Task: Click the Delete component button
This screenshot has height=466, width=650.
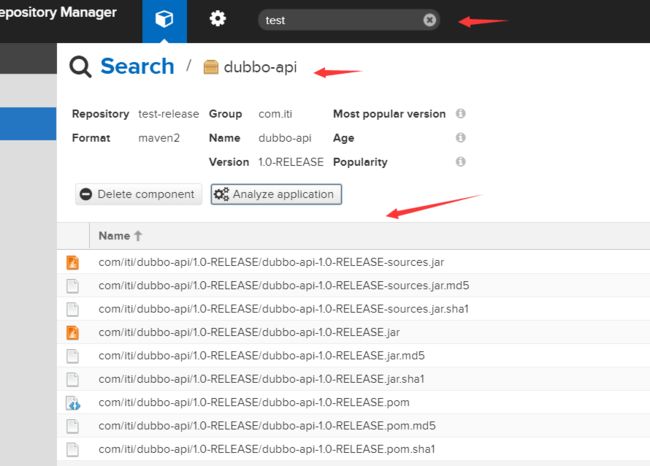Action: (x=138, y=194)
